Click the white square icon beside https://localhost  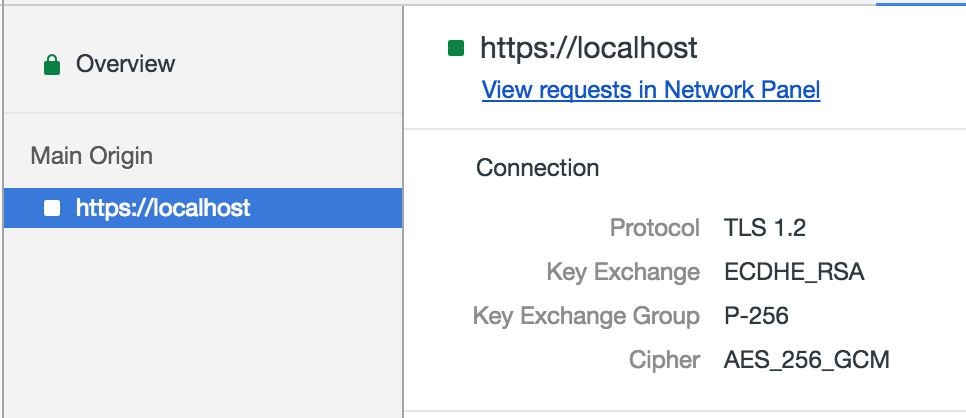click(52, 208)
